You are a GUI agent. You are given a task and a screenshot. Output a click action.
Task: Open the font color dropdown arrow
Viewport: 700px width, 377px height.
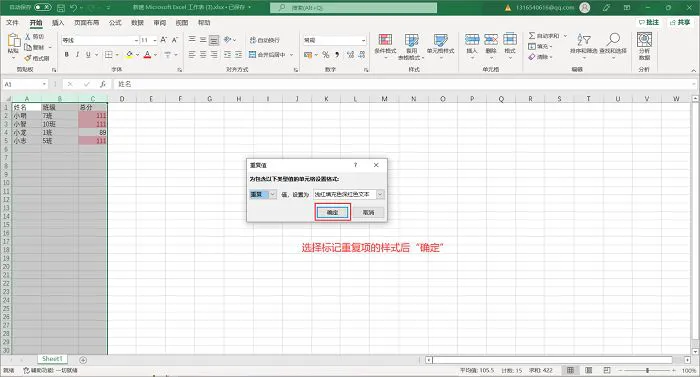click(155, 55)
